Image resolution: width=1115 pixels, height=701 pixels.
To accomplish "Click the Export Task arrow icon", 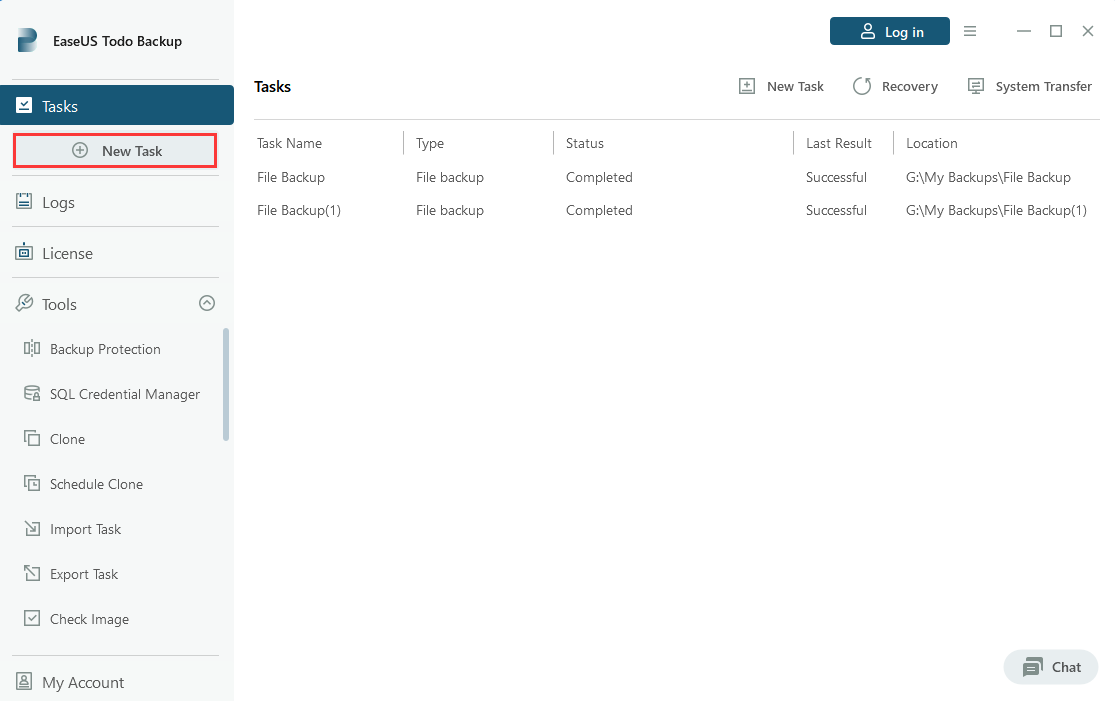I will pyautogui.click(x=32, y=573).
